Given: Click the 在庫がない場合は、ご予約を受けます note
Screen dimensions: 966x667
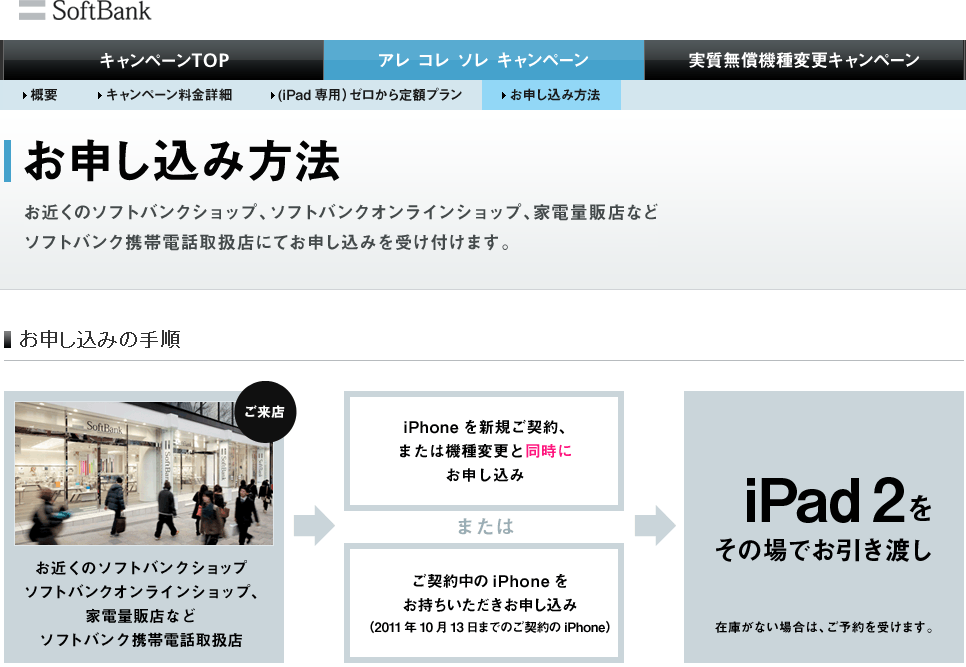Looking at the screenshot, I should [824, 628].
